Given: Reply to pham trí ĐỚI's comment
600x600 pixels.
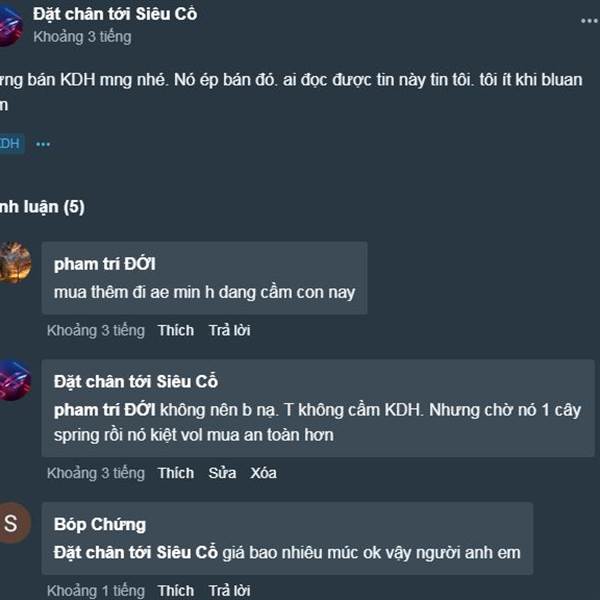Looking at the screenshot, I should [x=229, y=330].
